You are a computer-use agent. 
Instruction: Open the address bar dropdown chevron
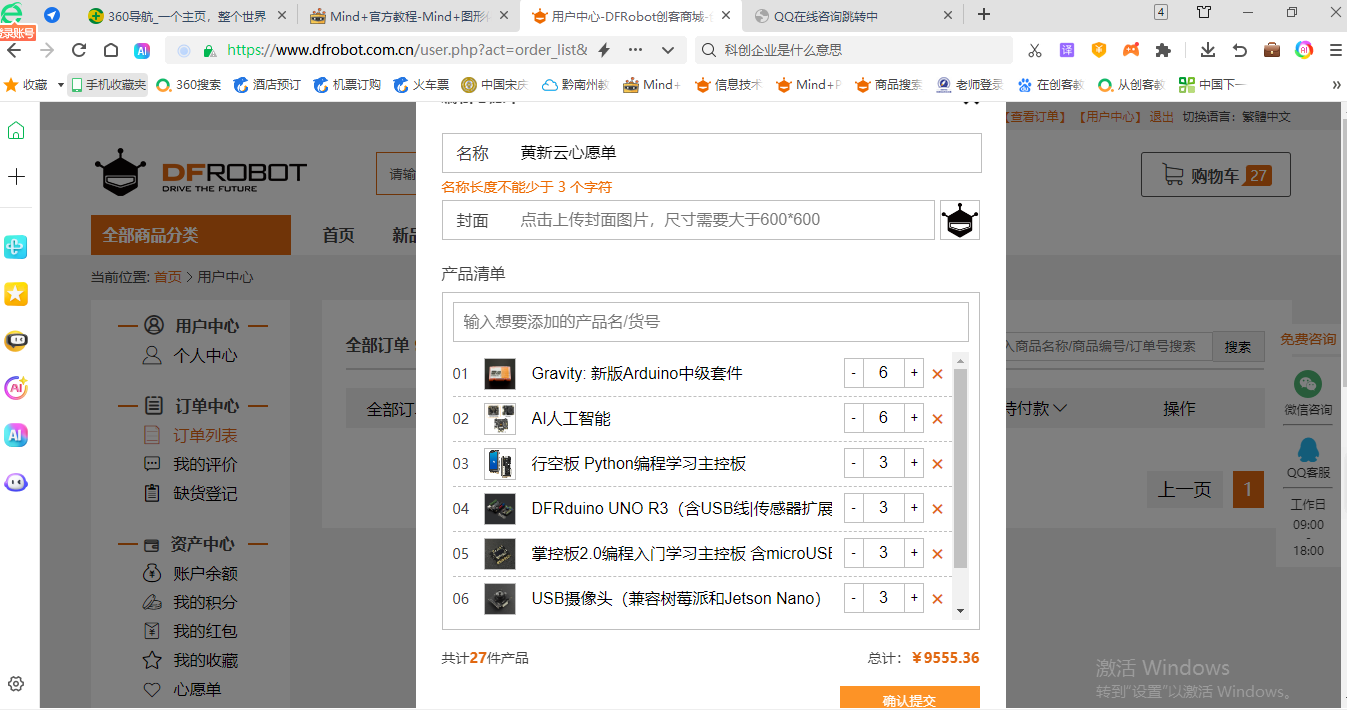668,50
